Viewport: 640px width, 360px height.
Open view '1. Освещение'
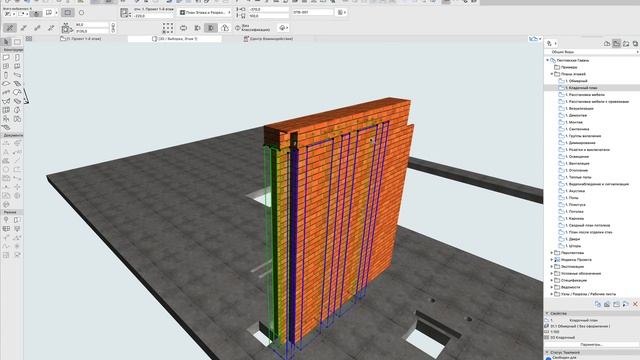577,156
